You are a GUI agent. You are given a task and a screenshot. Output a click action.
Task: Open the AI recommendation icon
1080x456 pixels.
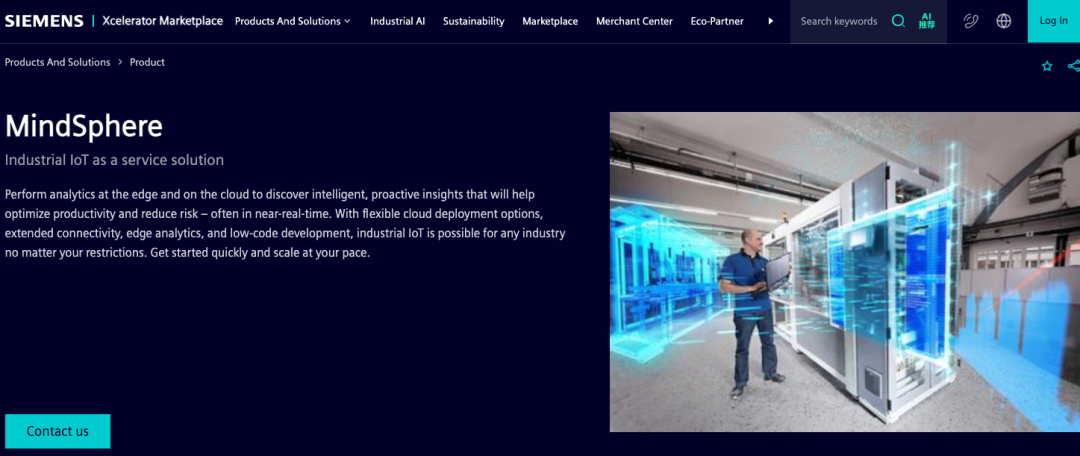[926, 21]
